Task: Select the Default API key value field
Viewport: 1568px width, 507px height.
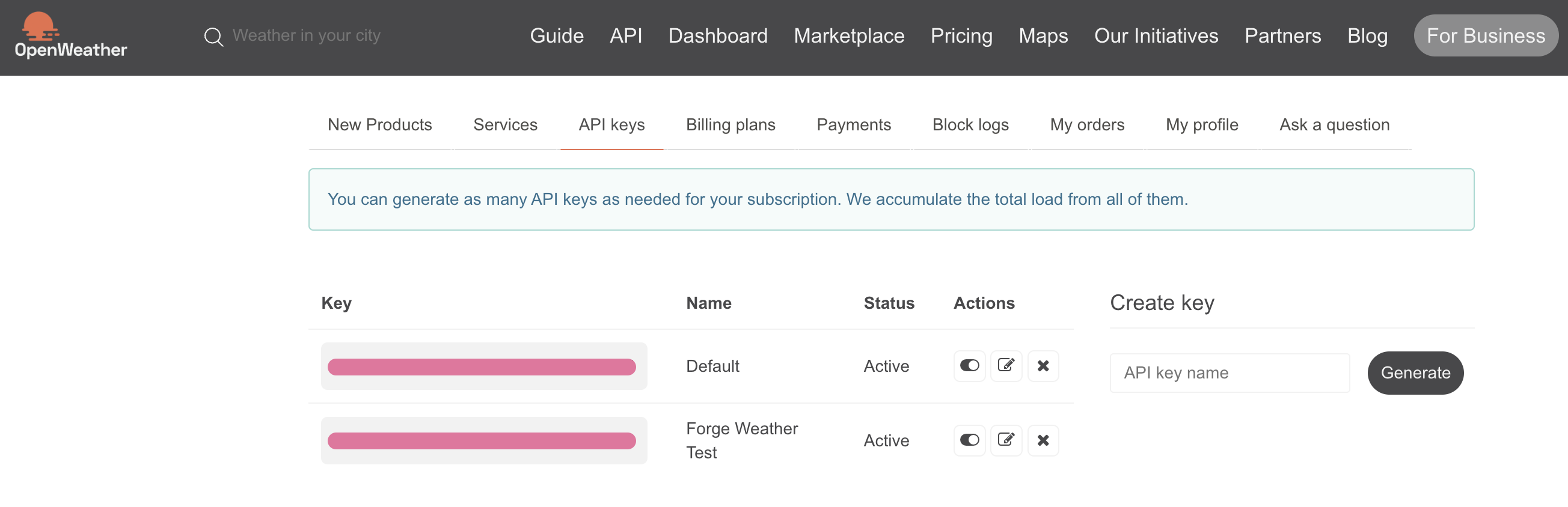Action: (483, 366)
